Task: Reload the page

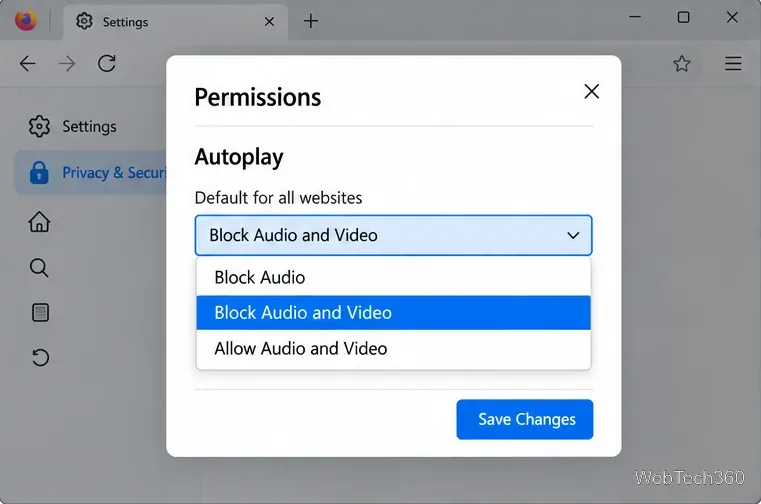Action: pos(107,64)
